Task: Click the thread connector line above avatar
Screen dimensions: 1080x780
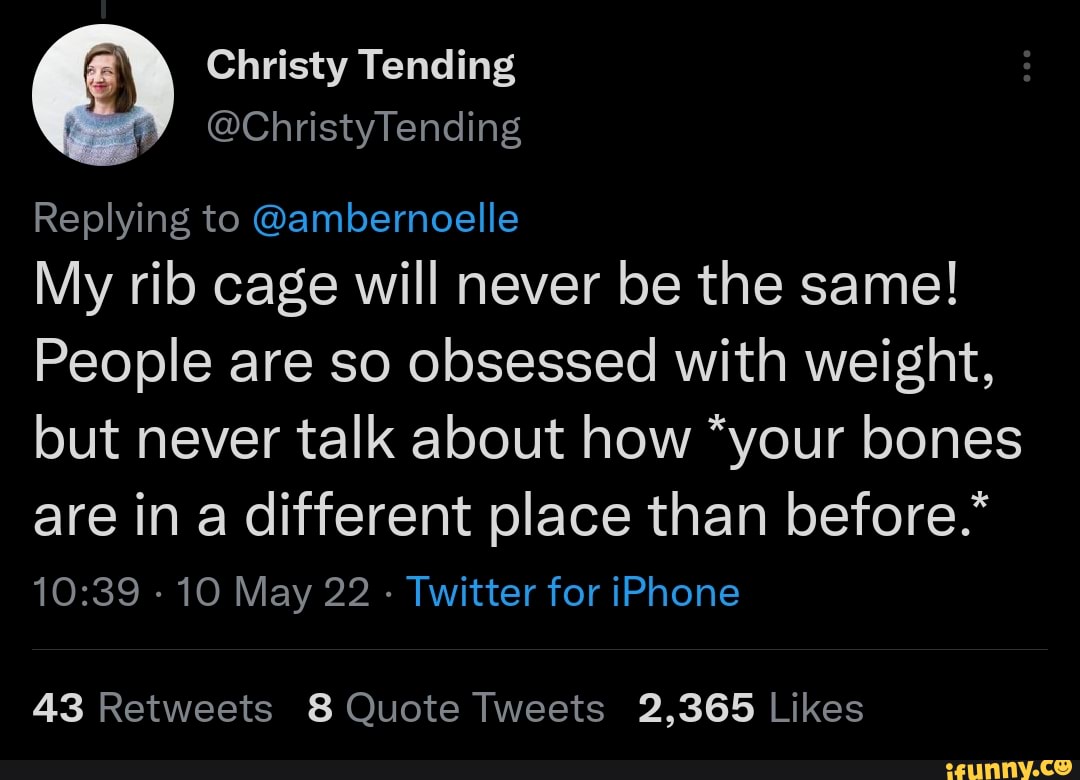Action: (103, 8)
